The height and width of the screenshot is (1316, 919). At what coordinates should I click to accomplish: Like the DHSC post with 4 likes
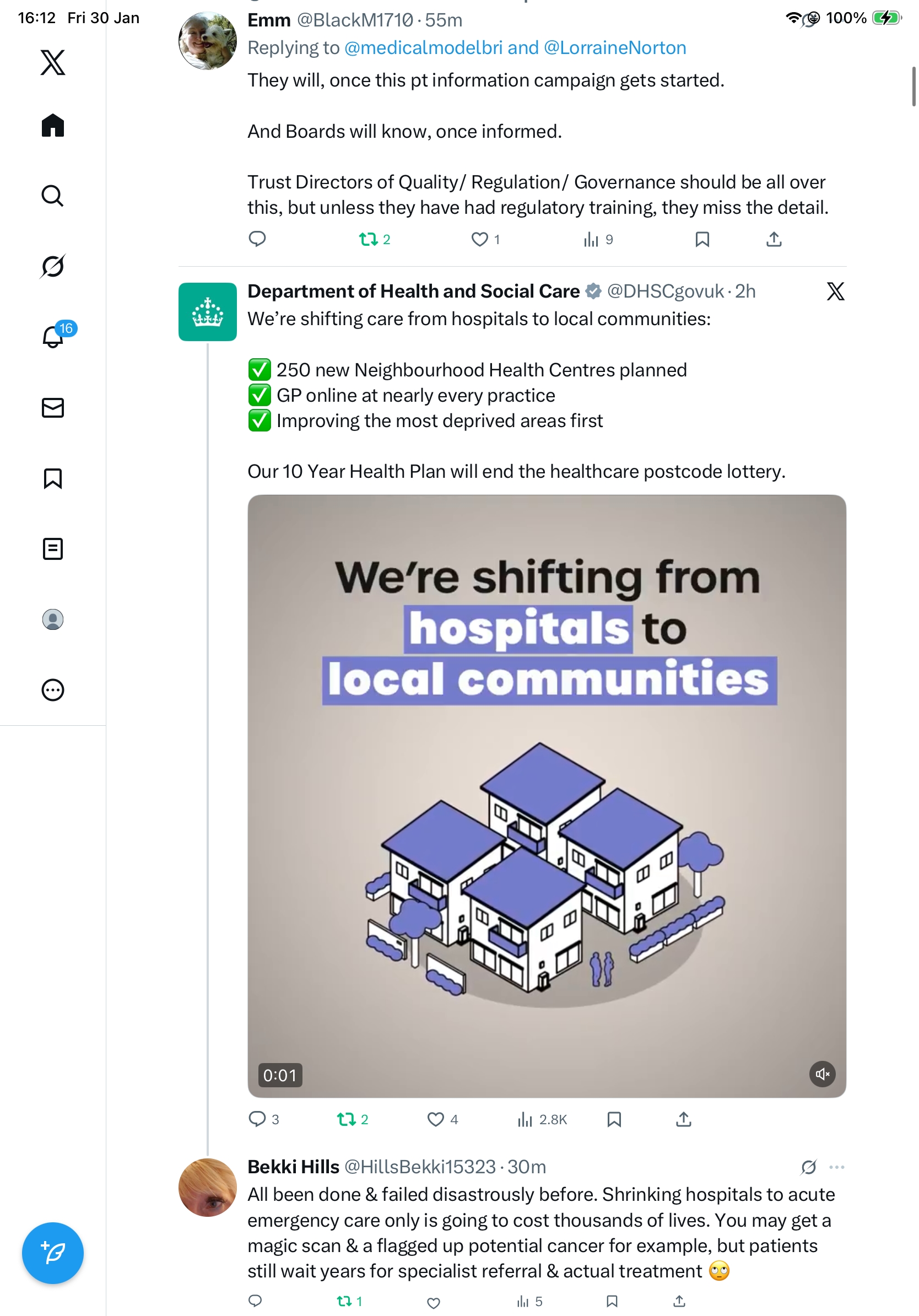click(435, 1119)
